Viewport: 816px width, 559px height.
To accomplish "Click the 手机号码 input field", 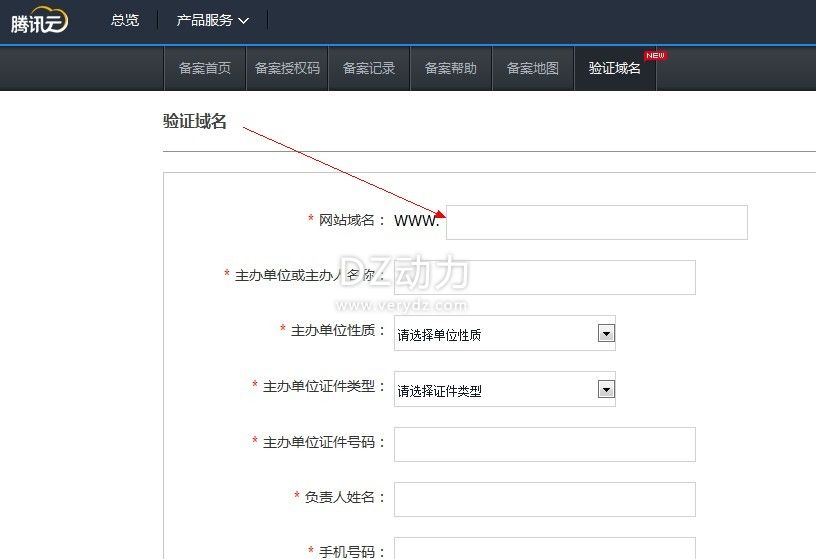I will coord(544,549).
